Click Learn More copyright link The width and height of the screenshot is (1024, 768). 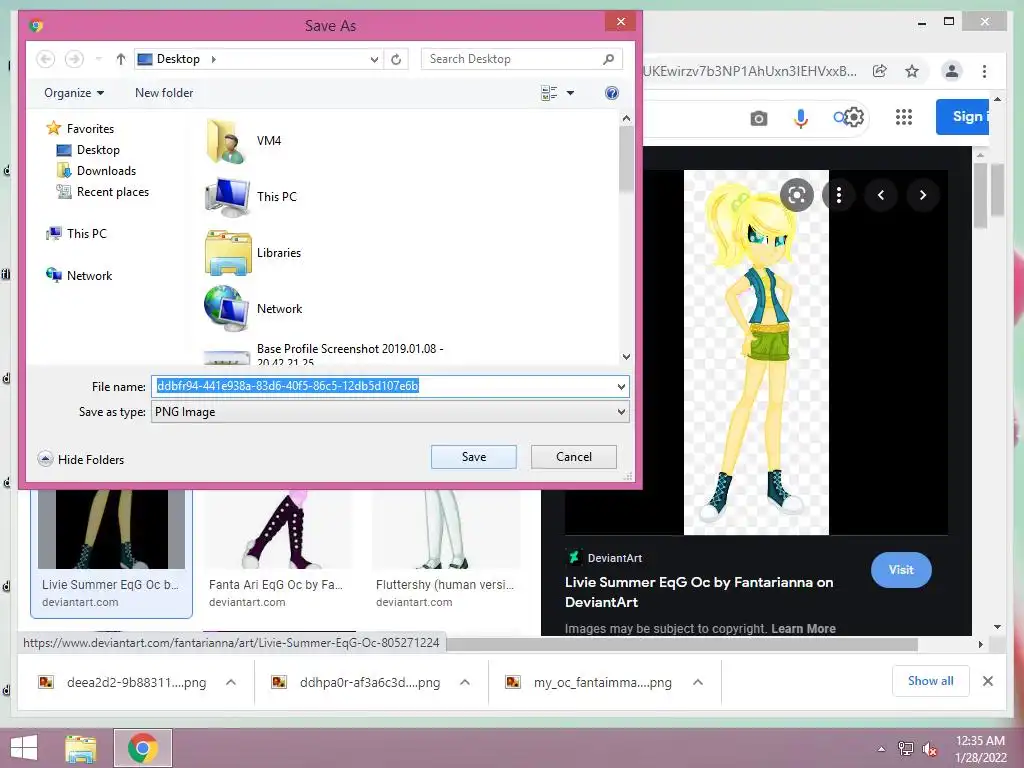click(803, 628)
